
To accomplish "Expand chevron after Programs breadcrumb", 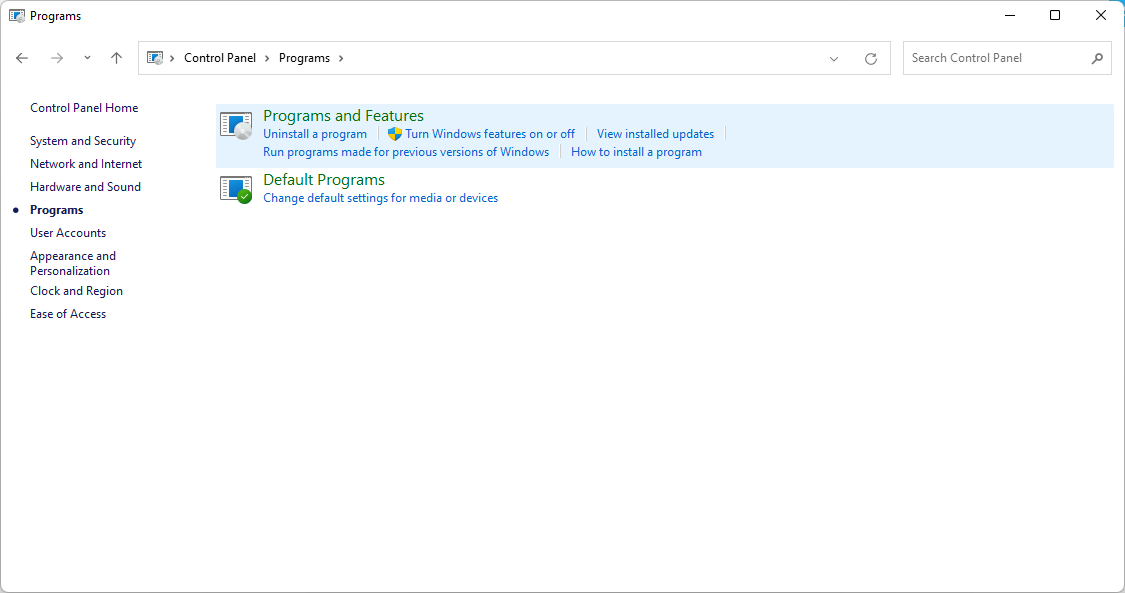I will [341, 58].
